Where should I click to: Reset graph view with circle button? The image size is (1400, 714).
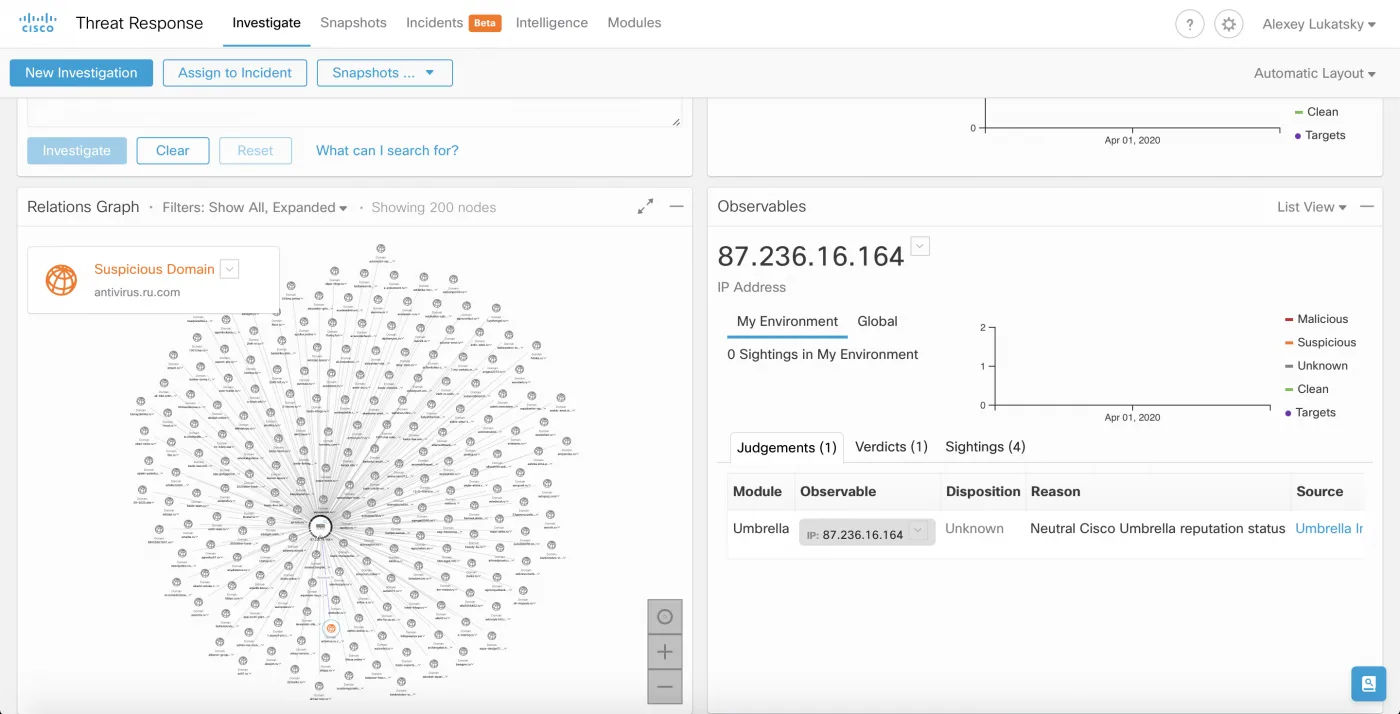(665, 617)
